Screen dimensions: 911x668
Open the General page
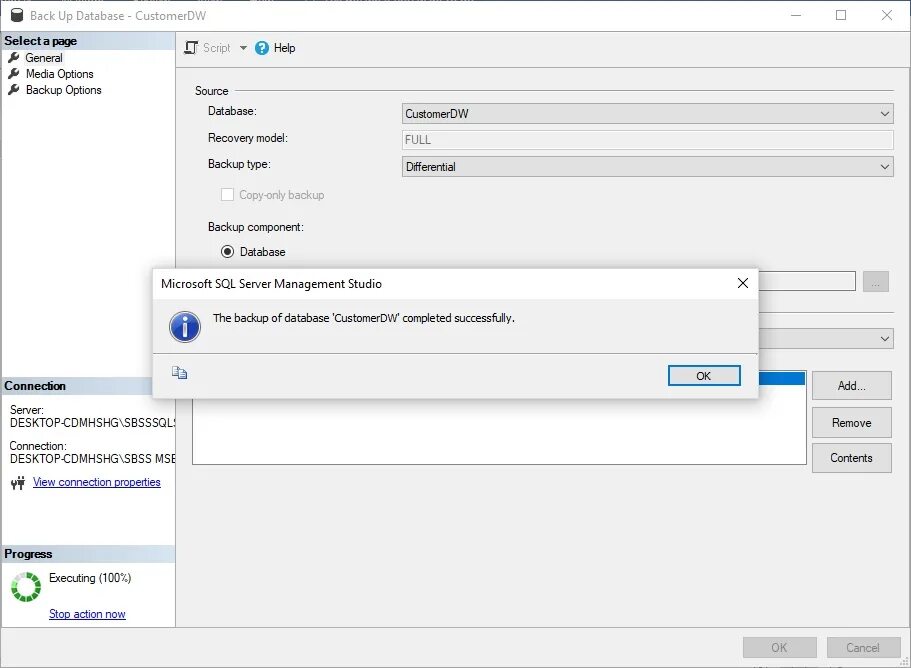[44, 58]
